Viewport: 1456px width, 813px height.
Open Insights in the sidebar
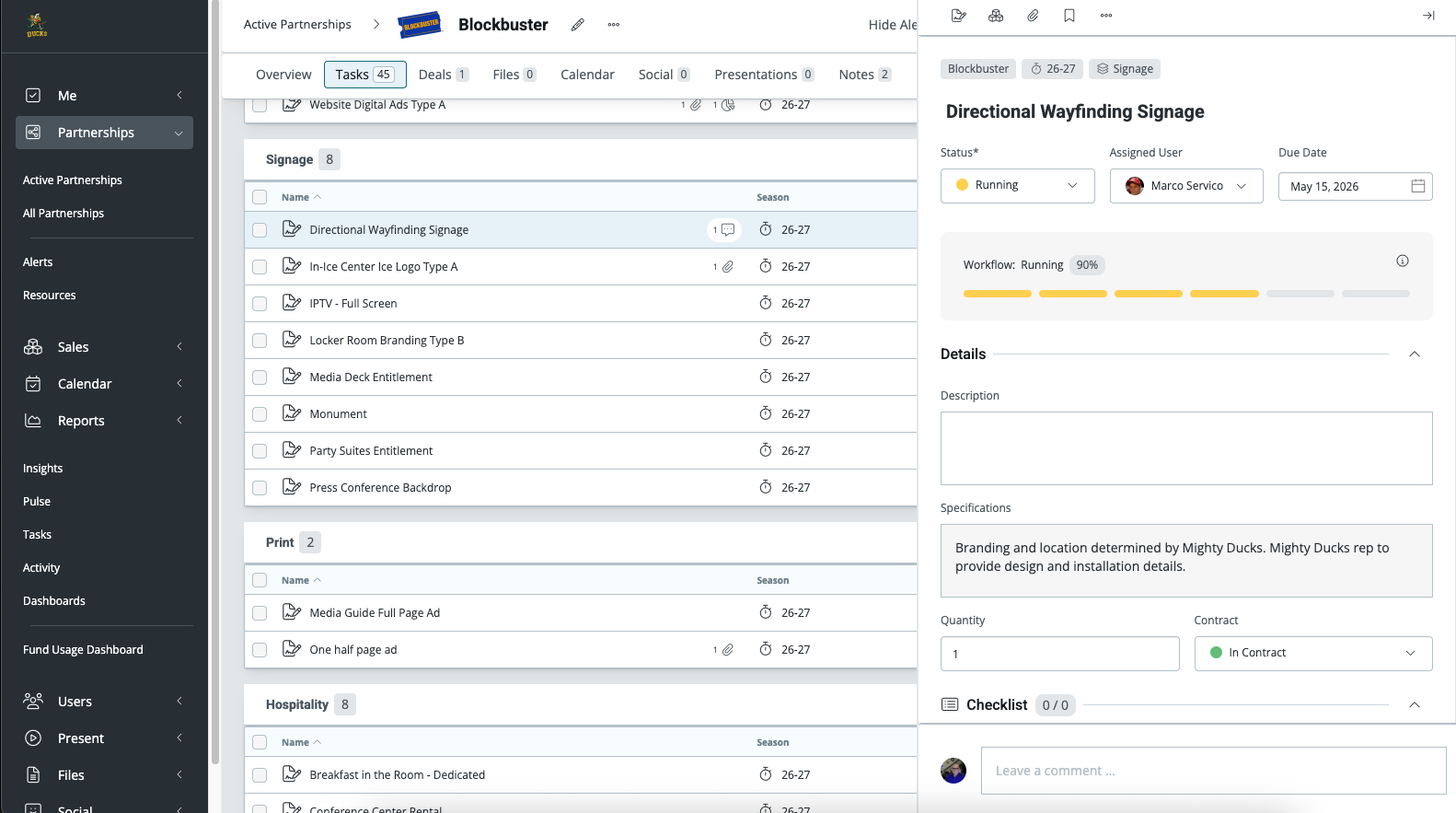pos(43,469)
